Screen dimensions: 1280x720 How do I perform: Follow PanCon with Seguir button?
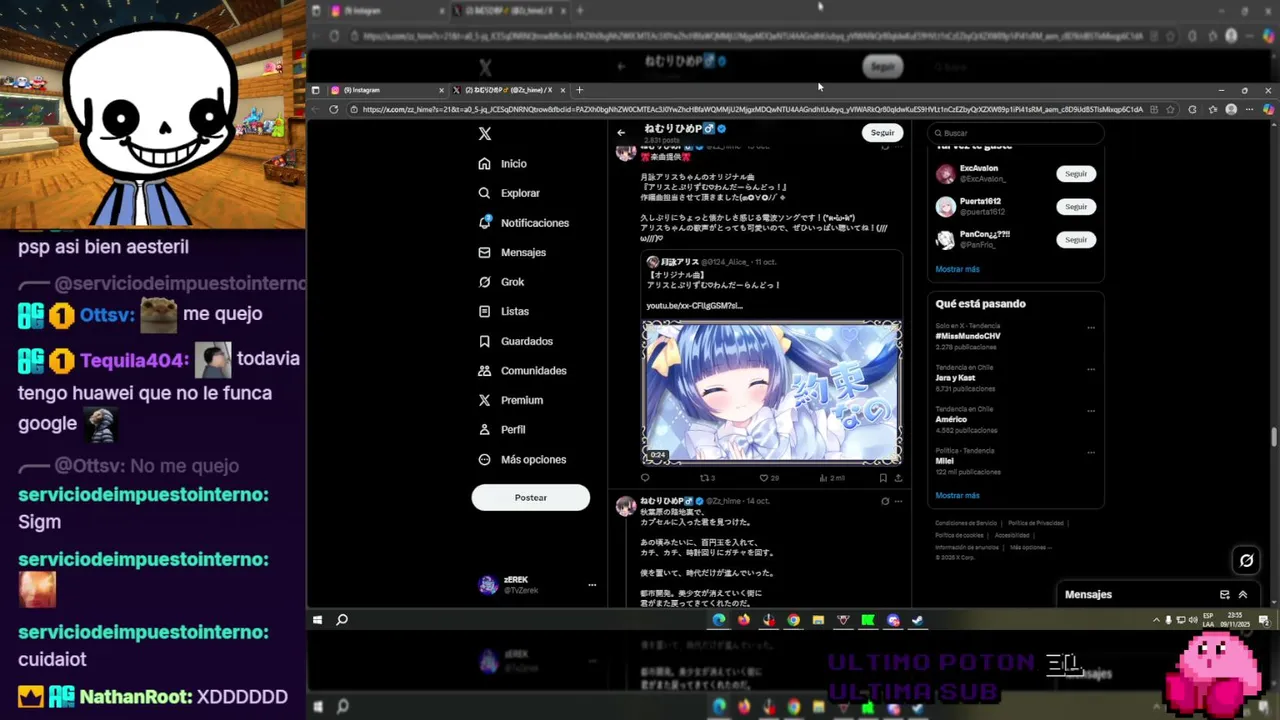(1076, 240)
